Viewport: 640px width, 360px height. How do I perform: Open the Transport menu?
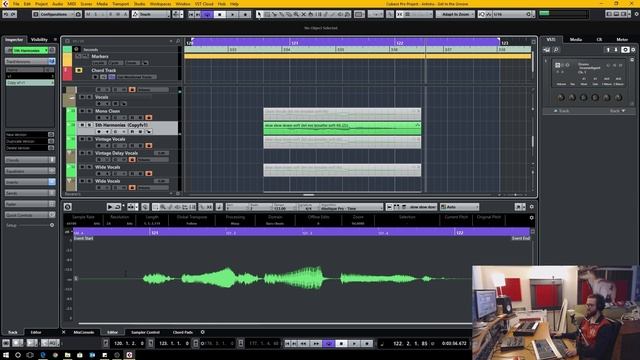[x=120, y=4]
